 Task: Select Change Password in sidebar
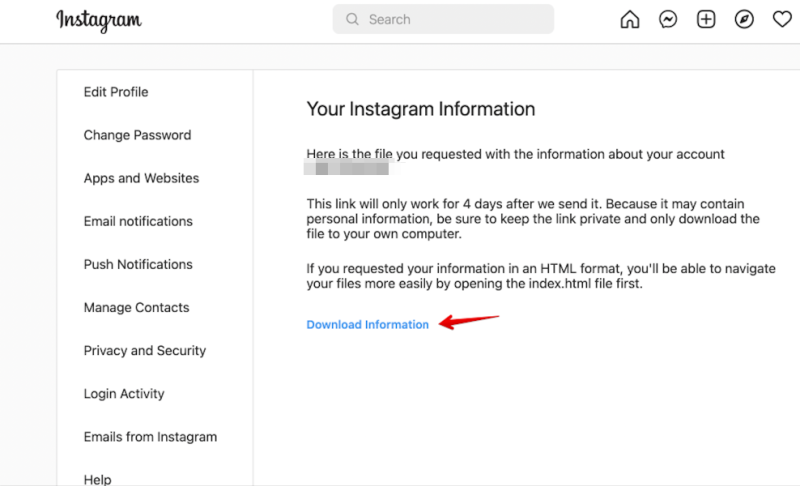(x=137, y=135)
